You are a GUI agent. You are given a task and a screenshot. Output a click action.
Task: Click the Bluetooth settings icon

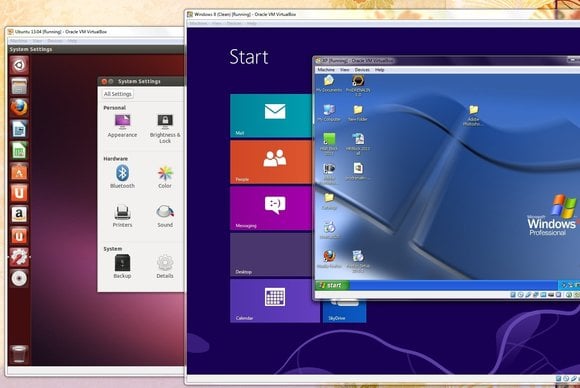point(122,177)
